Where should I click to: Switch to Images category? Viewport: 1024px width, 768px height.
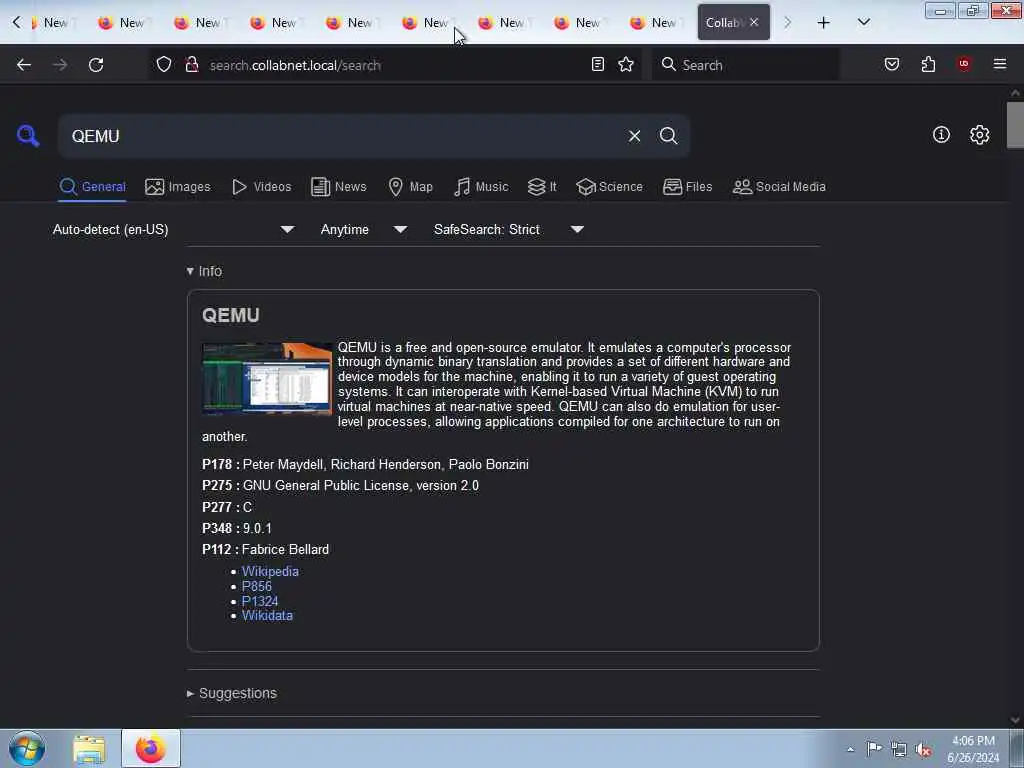pos(178,187)
